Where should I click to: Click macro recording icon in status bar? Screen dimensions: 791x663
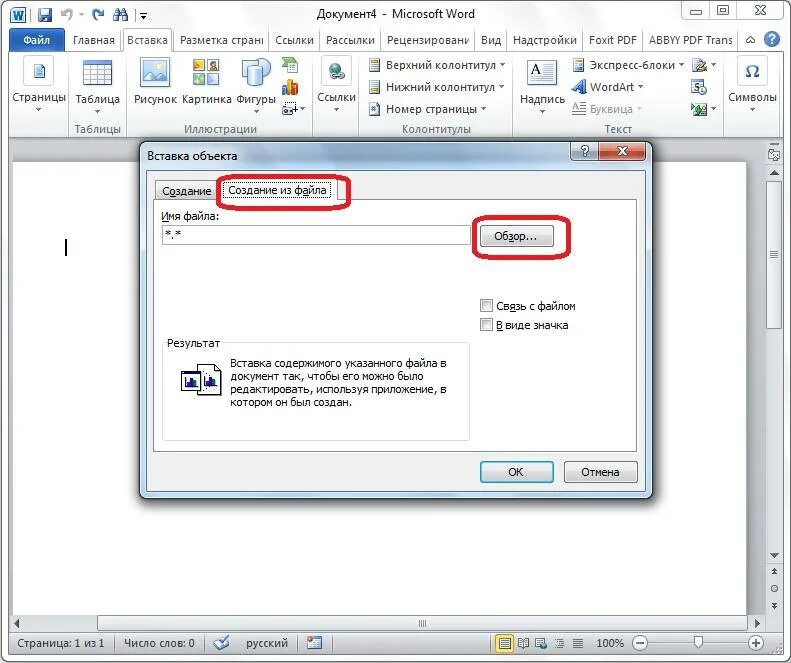coord(314,643)
